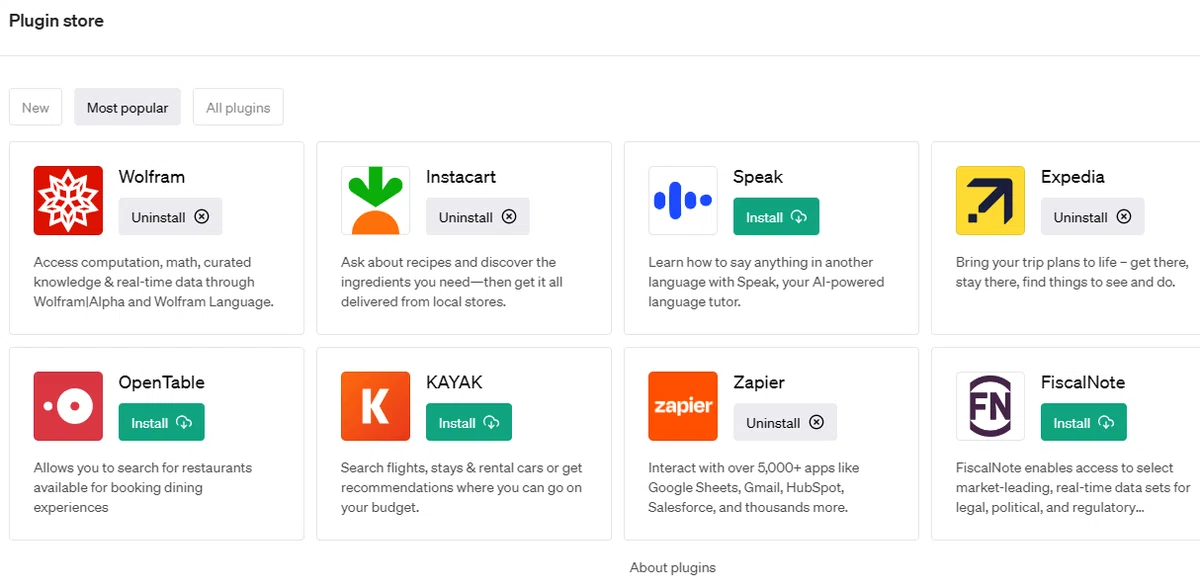
Task: Click the Zapier orange logo
Action: pyautogui.click(x=683, y=406)
